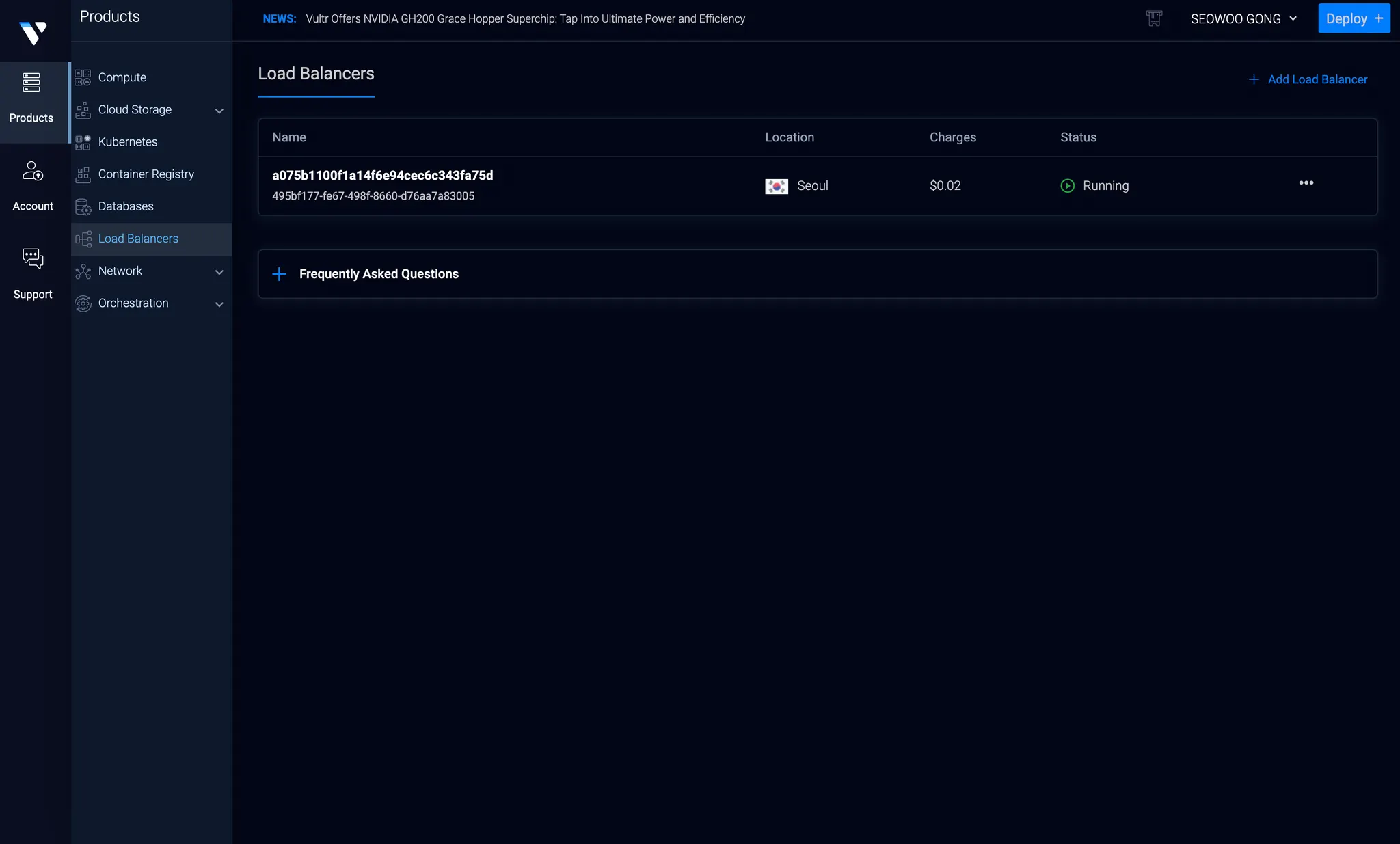Switch to the Load Balancers tab heading
1400x844 pixels.
click(316, 74)
